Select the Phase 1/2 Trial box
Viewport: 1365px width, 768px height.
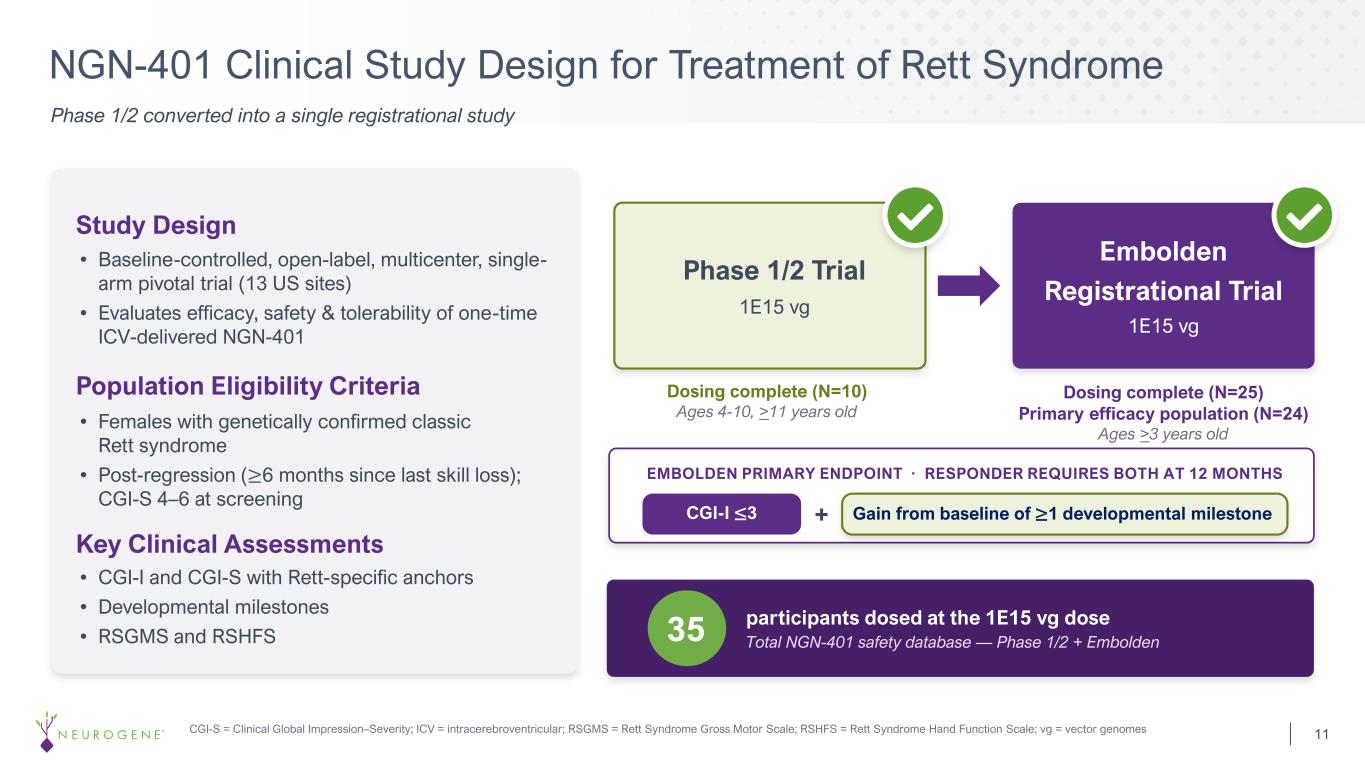pos(770,286)
